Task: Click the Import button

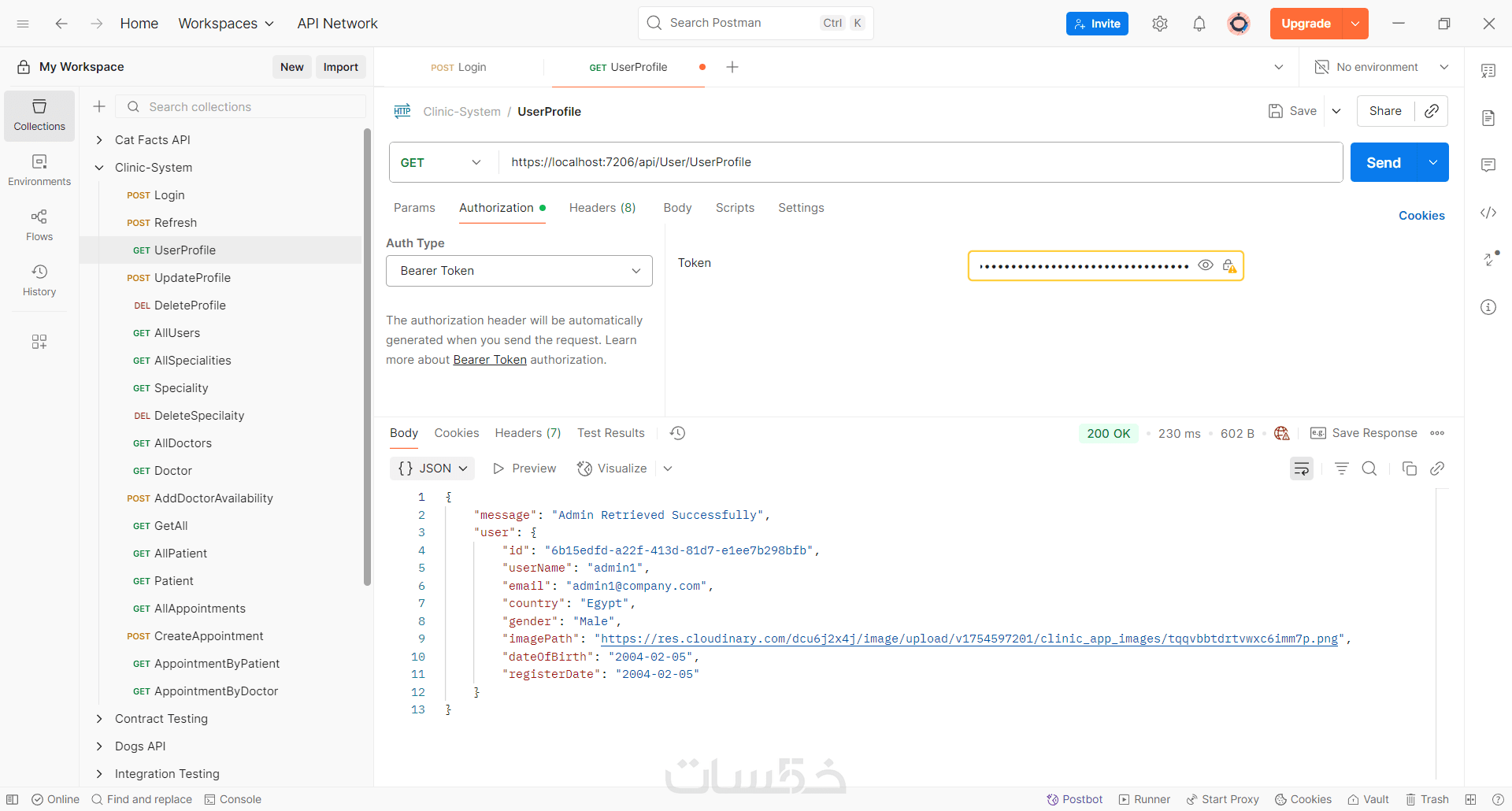Action: pos(340,67)
